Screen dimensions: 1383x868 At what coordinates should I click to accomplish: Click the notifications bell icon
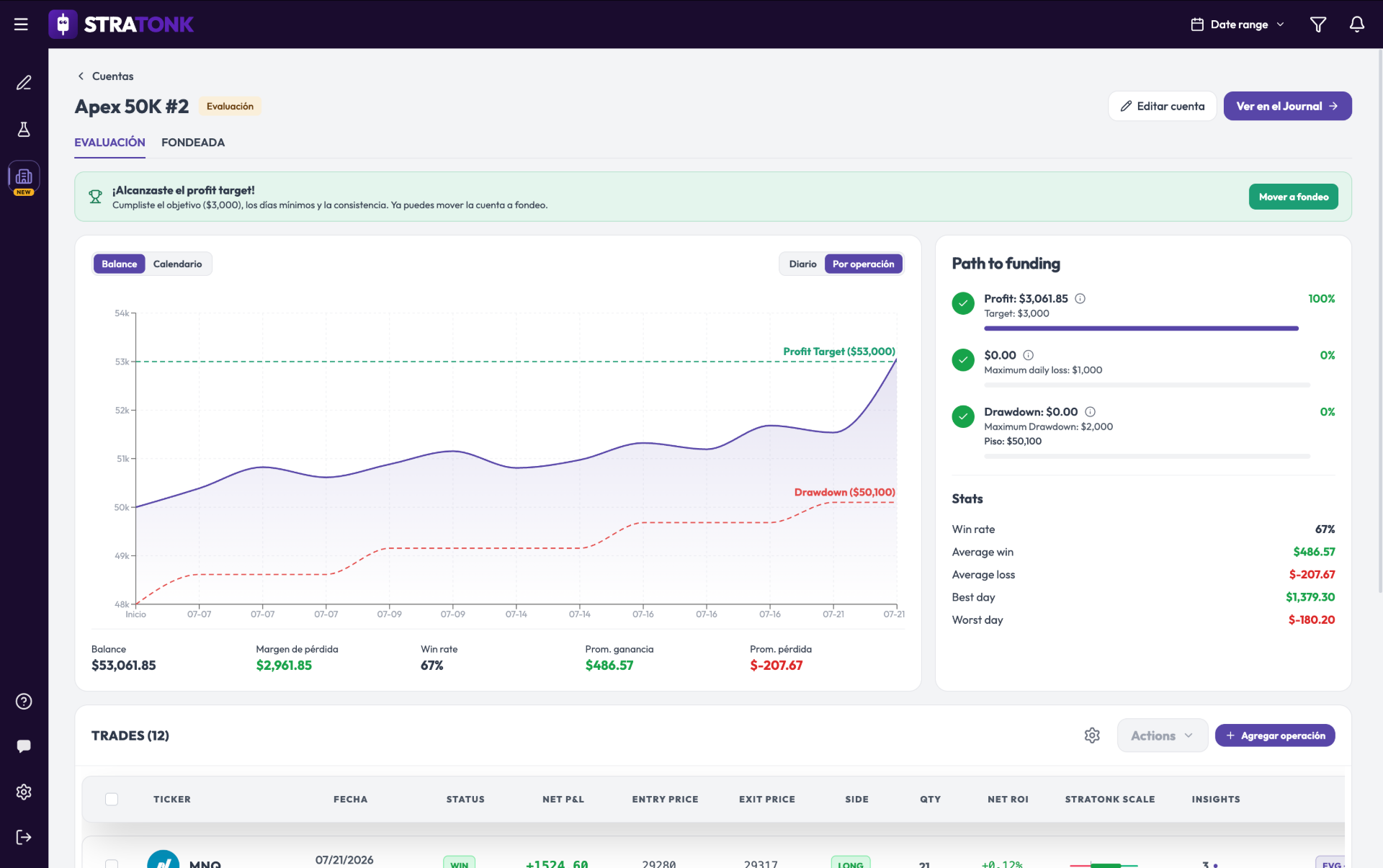point(1356,24)
